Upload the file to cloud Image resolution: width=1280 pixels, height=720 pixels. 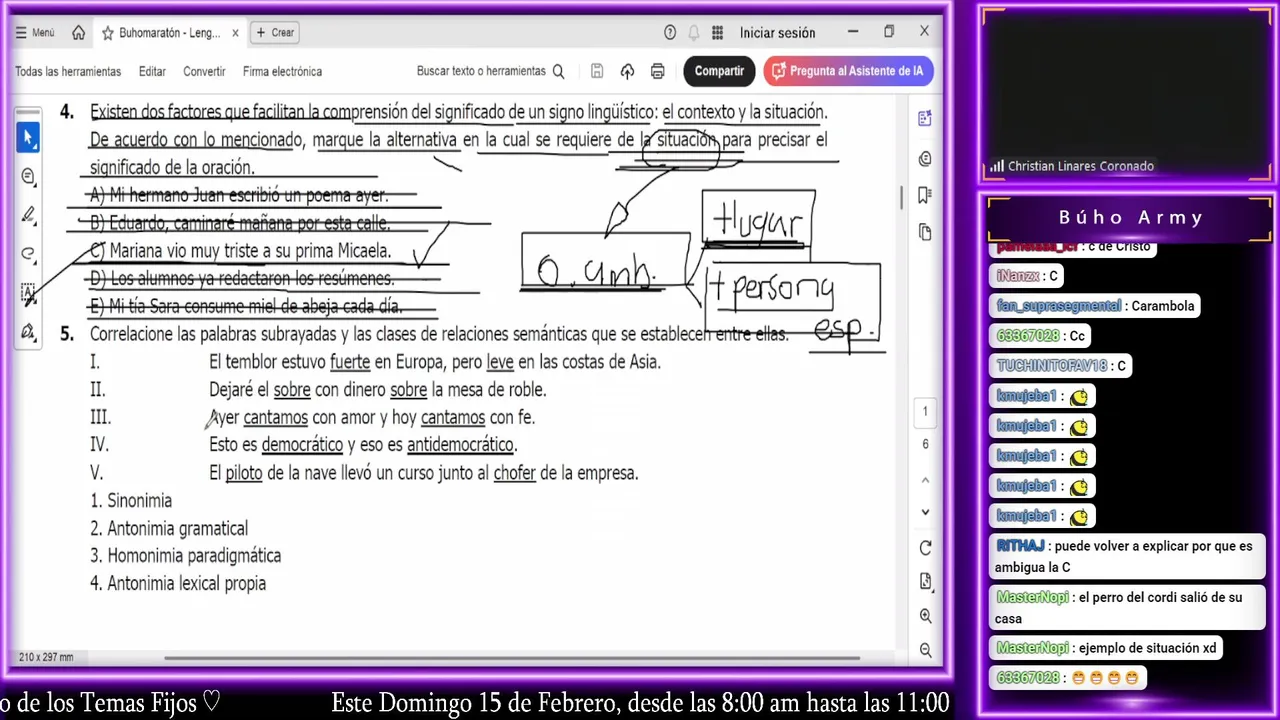(627, 71)
